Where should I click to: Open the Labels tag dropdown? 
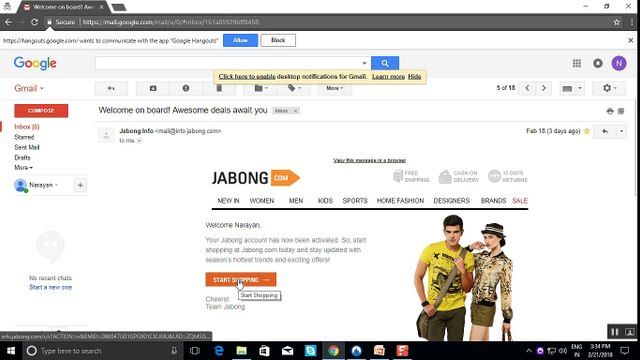[294, 88]
